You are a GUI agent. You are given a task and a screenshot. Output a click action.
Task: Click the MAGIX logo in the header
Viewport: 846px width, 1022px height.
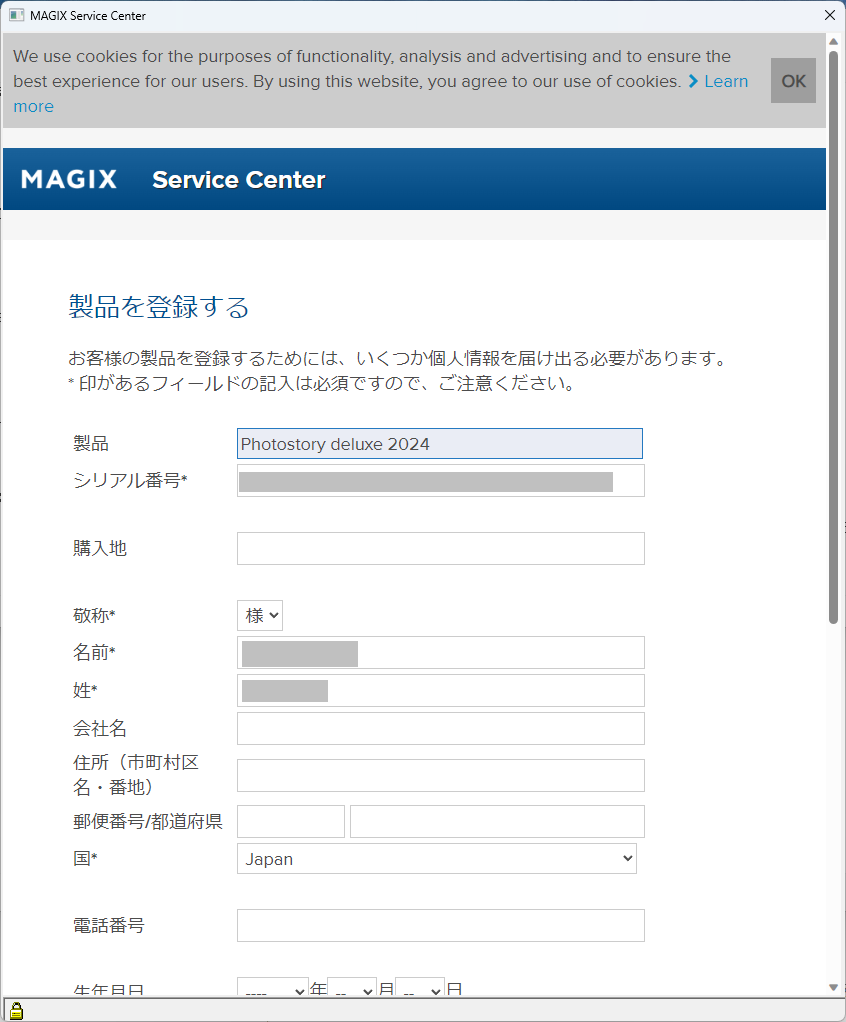[69, 179]
